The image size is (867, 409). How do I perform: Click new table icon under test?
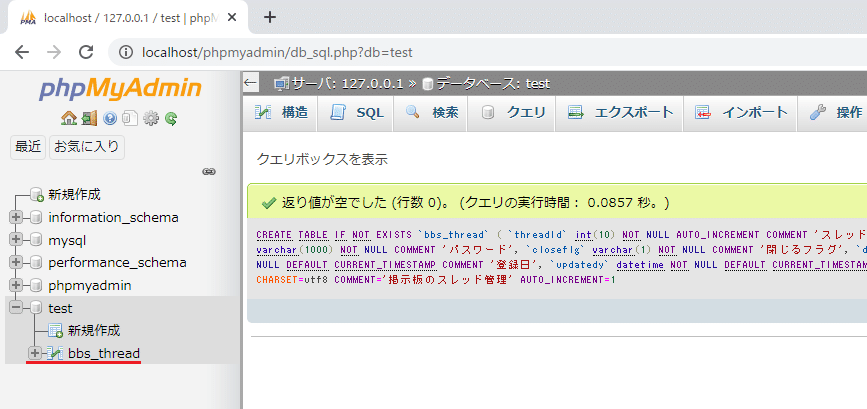pyautogui.click(x=55, y=331)
